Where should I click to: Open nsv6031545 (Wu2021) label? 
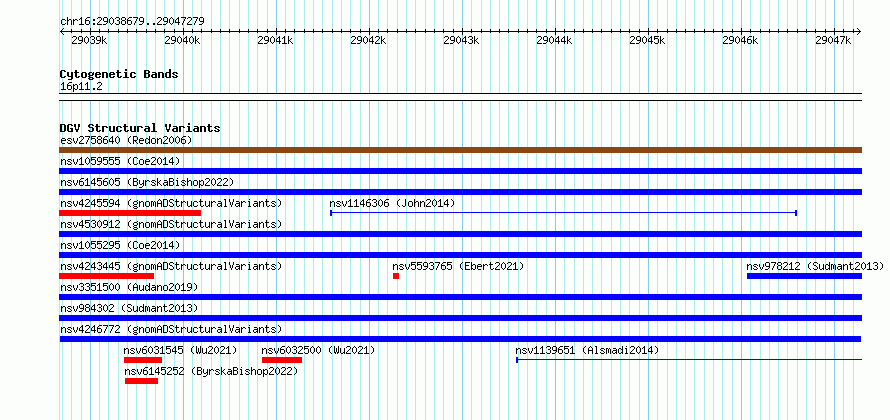tap(180, 350)
